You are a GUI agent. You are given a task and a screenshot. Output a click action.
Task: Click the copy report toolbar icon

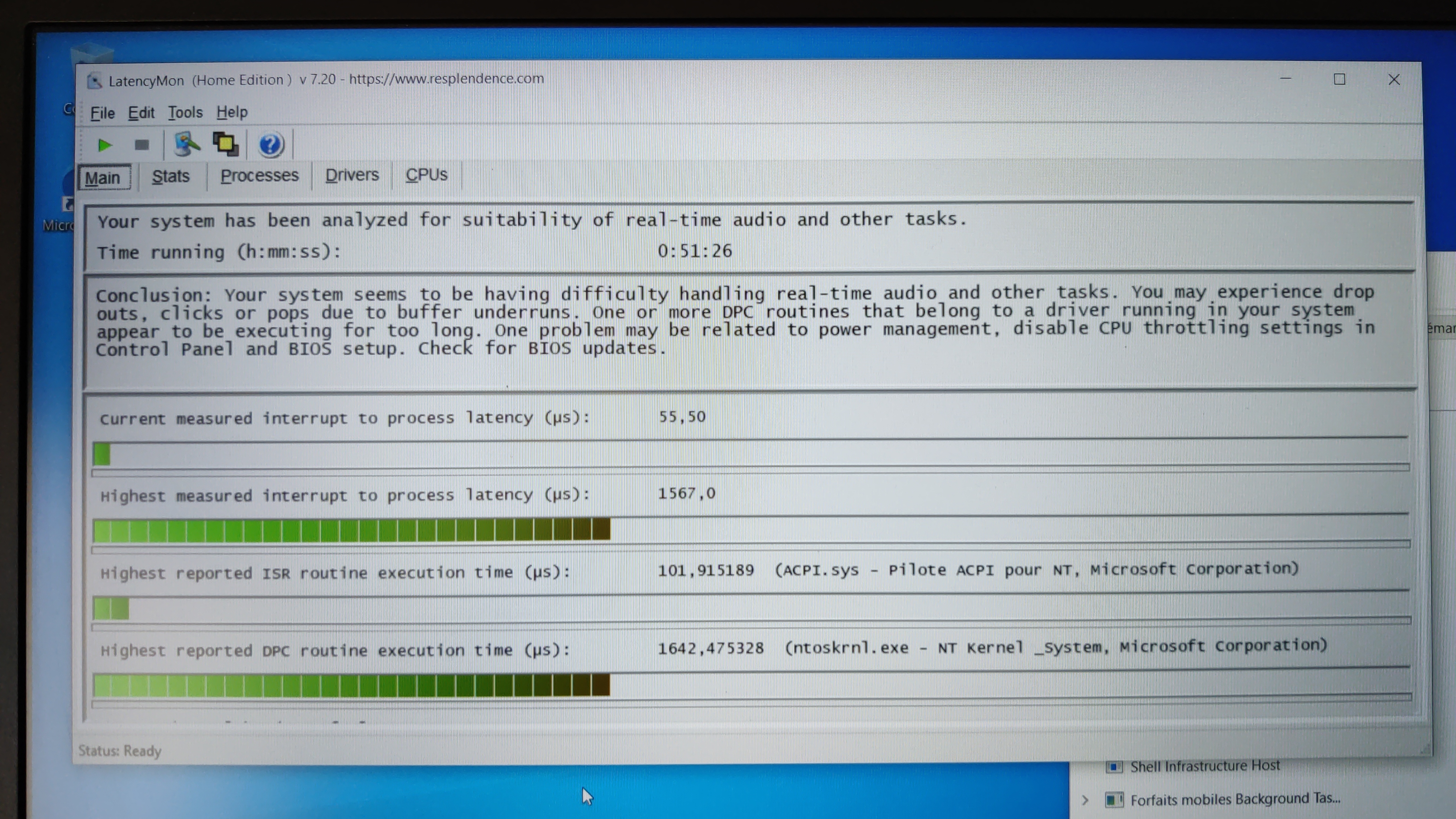tap(226, 145)
